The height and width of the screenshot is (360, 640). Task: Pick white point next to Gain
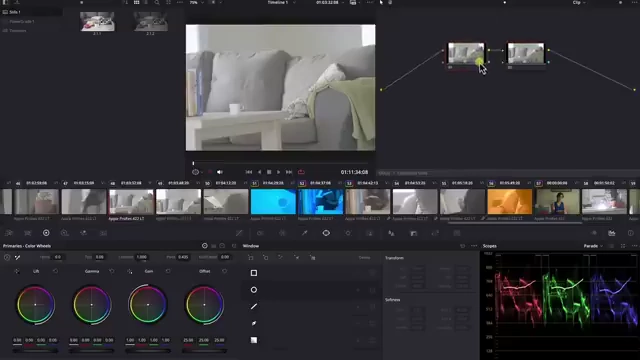point(130,271)
